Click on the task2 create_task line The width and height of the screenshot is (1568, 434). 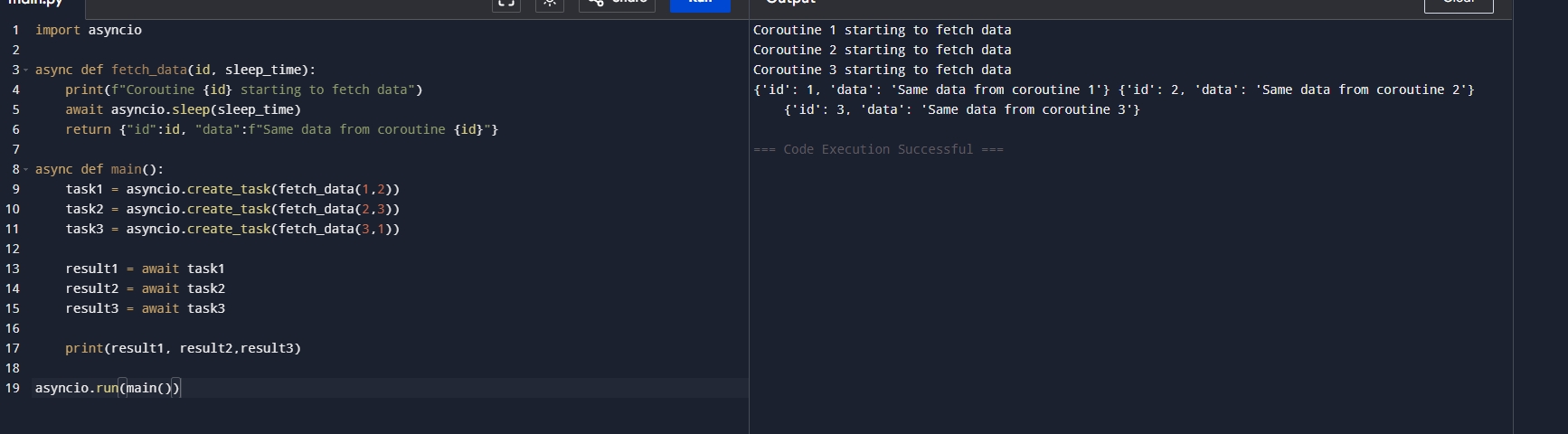[232, 209]
